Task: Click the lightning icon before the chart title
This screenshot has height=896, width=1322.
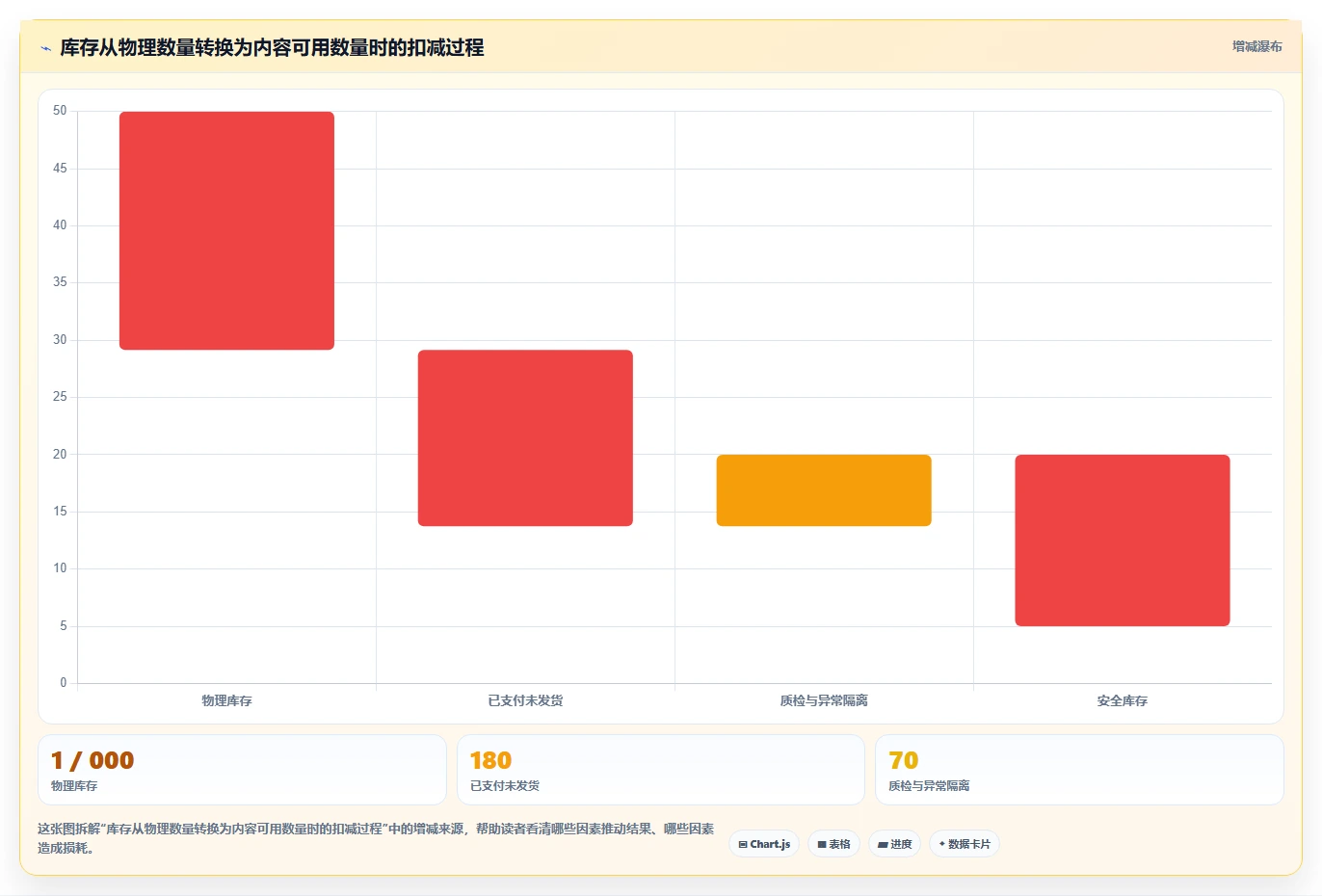Action: point(45,48)
